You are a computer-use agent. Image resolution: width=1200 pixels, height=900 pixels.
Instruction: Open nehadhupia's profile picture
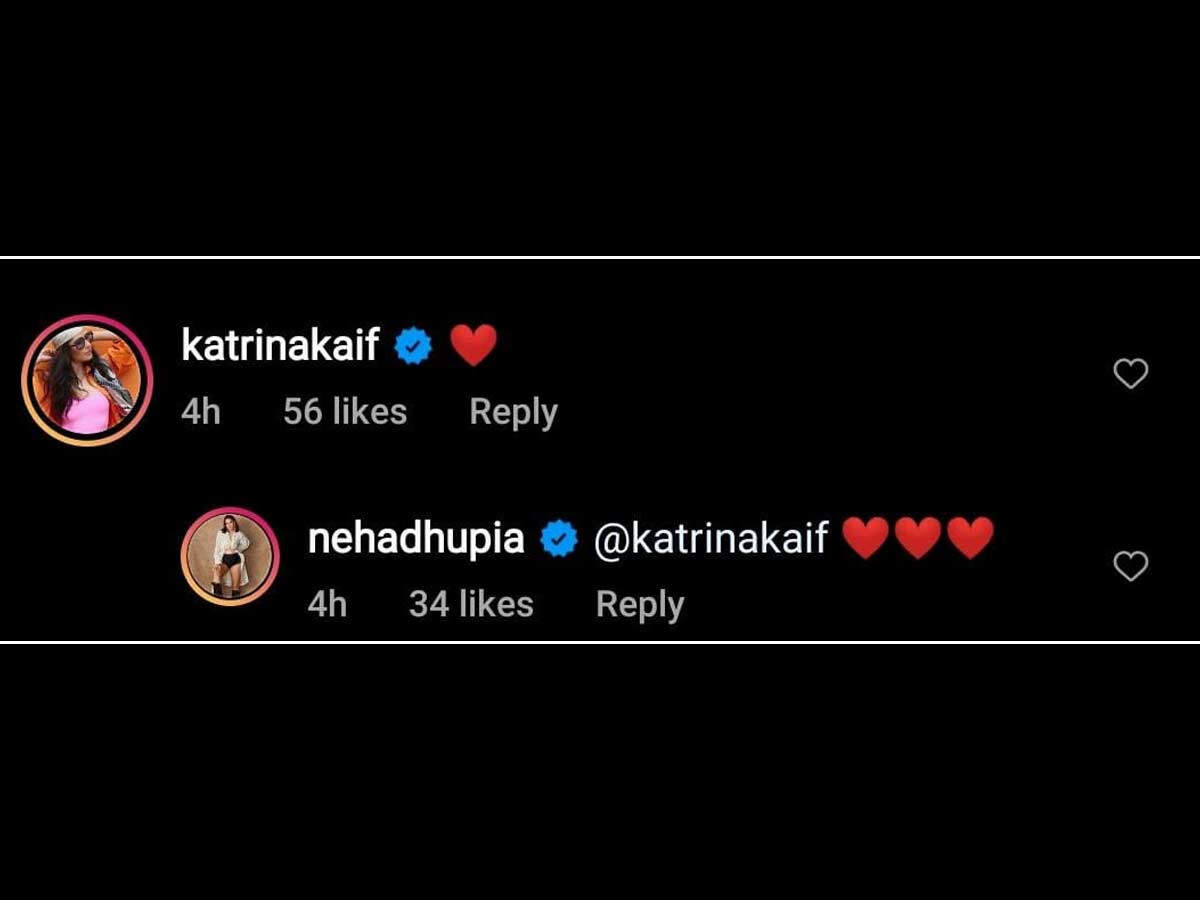click(x=230, y=556)
